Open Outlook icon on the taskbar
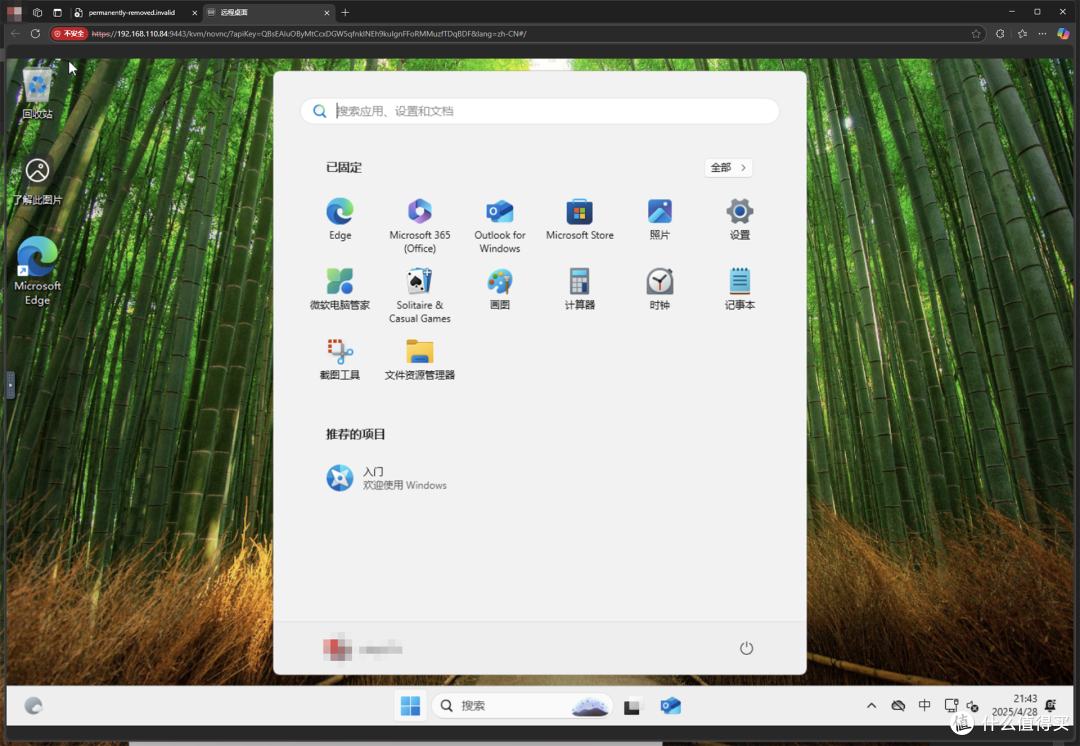This screenshot has width=1080, height=746. (670, 705)
